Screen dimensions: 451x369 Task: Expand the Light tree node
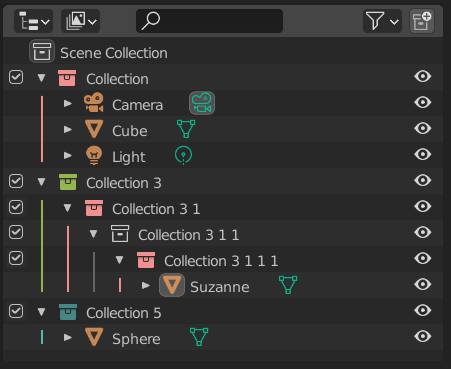click(x=68, y=155)
